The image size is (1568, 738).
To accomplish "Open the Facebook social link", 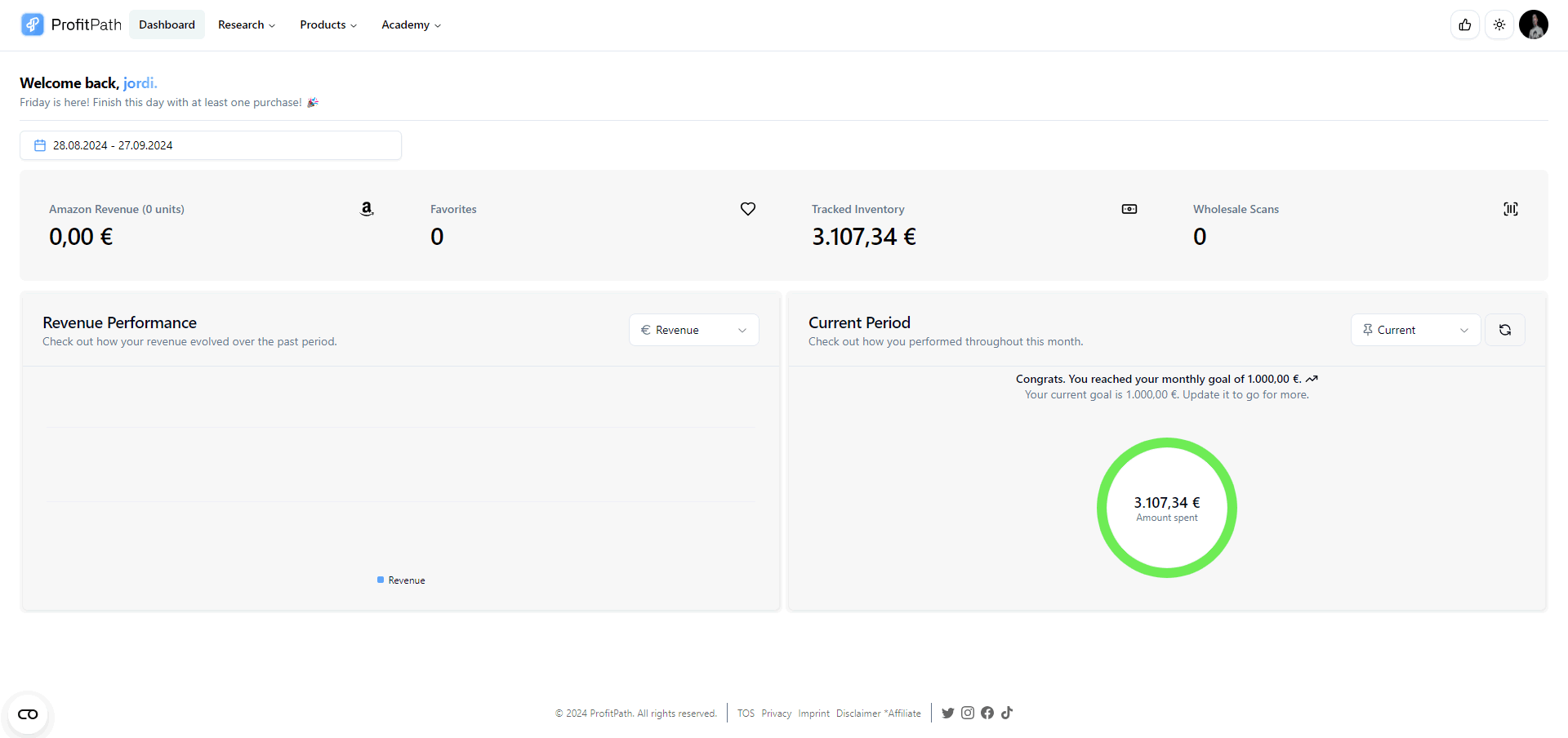I will 987,713.
